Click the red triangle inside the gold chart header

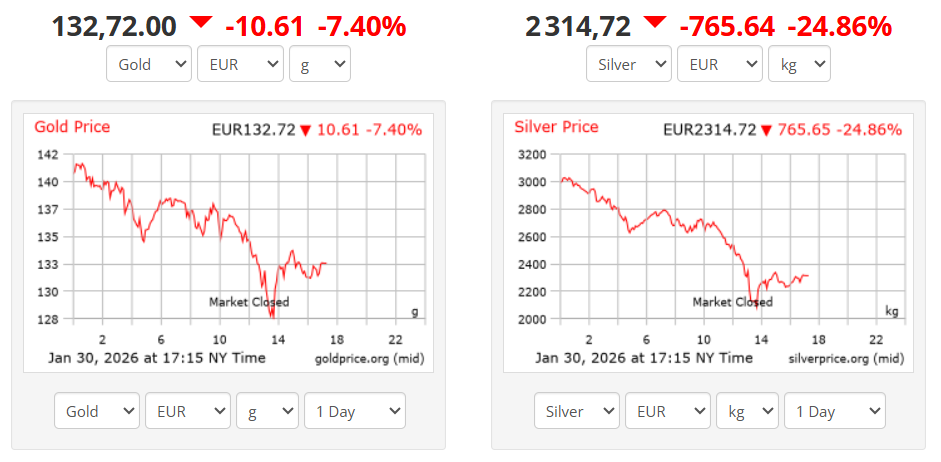305,130
